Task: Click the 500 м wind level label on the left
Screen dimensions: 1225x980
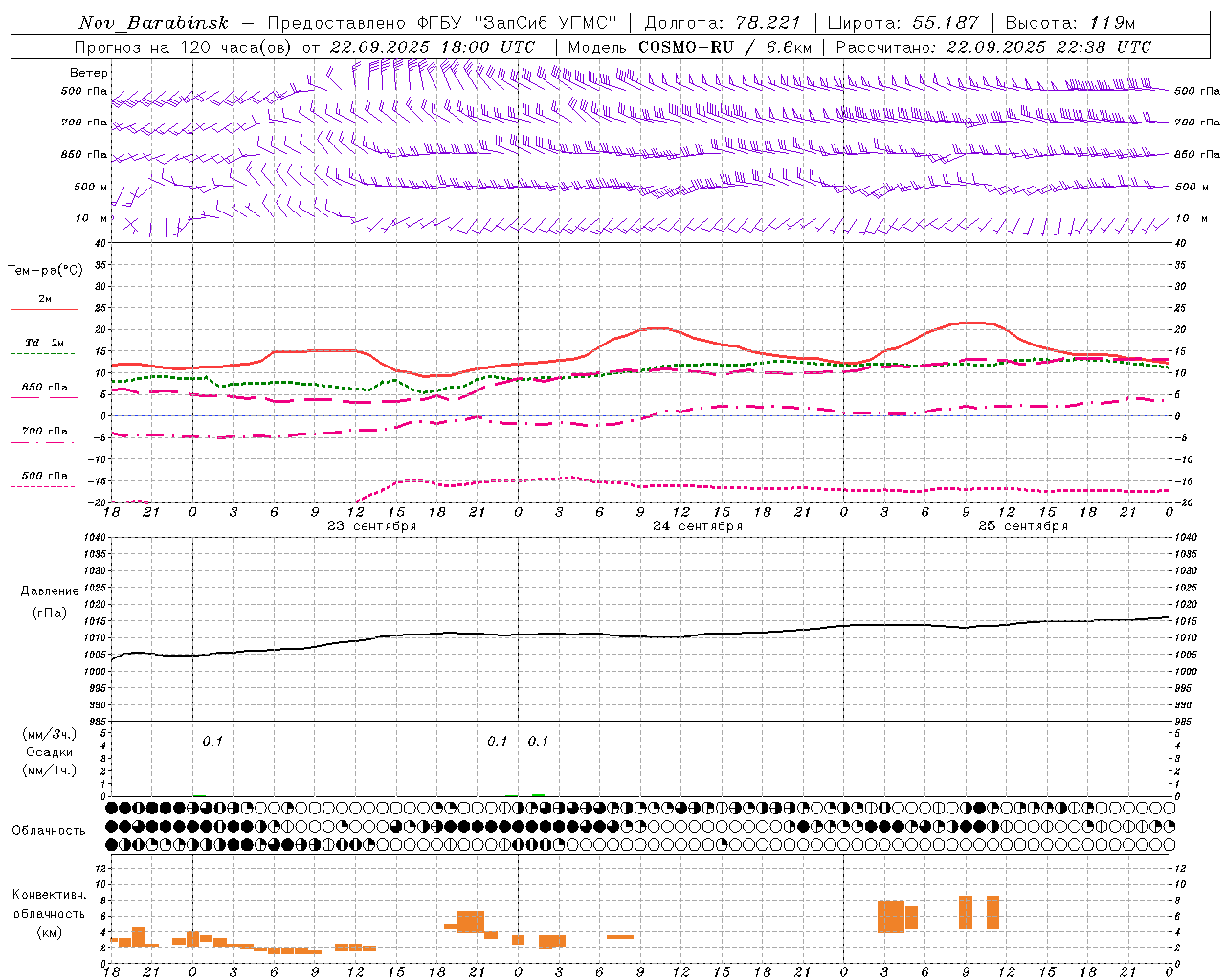Action: point(91,187)
